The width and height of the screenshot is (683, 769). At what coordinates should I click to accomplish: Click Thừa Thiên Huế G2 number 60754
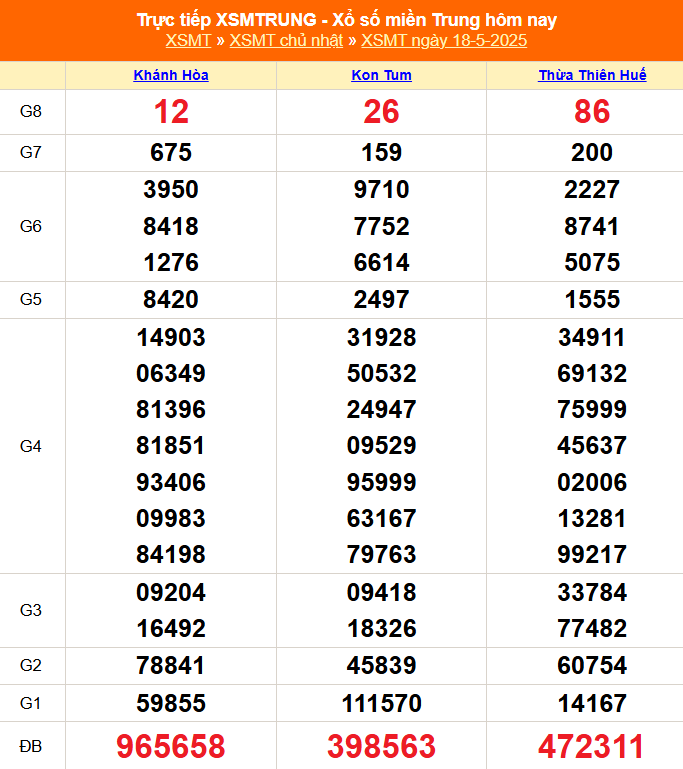point(592,666)
